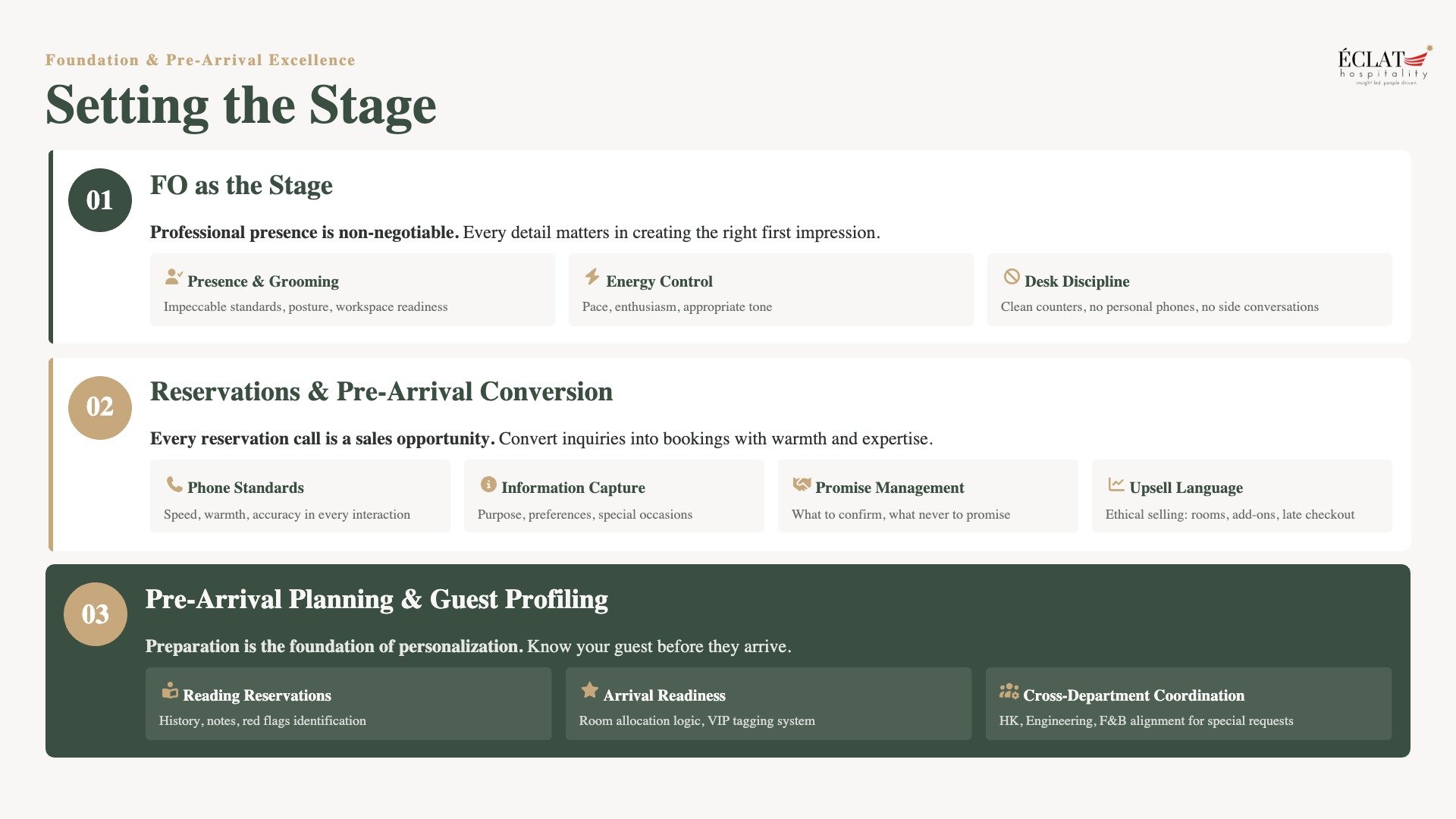
Task: Select Pre-Arrival Planning & Guest Profiling heading
Action: pos(377,600)
